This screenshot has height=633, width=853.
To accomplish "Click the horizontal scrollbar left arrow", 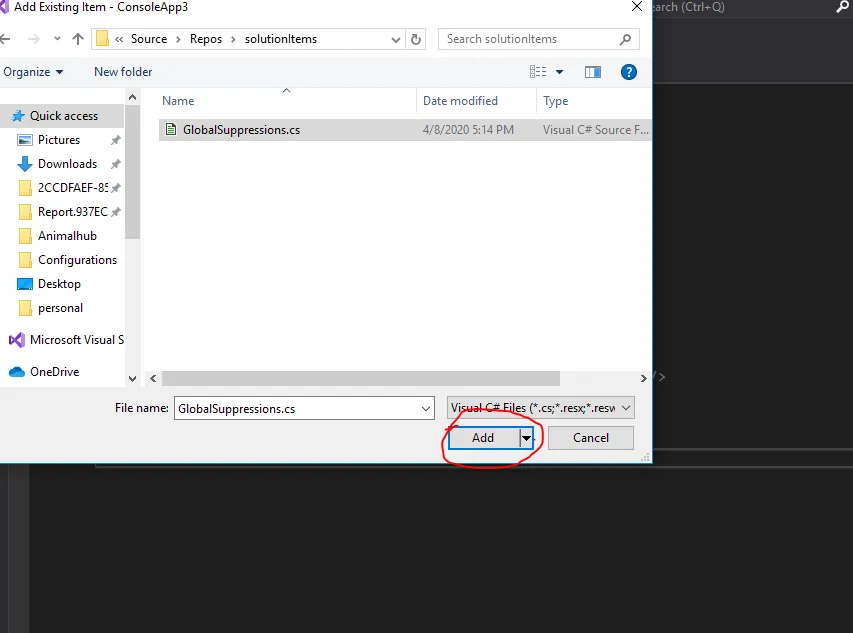I will point(153,378).
